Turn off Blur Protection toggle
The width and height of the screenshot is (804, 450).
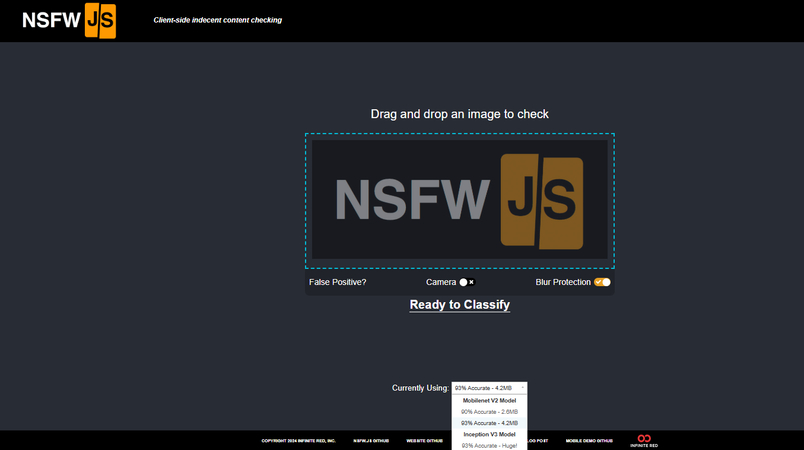click(602, 282)
